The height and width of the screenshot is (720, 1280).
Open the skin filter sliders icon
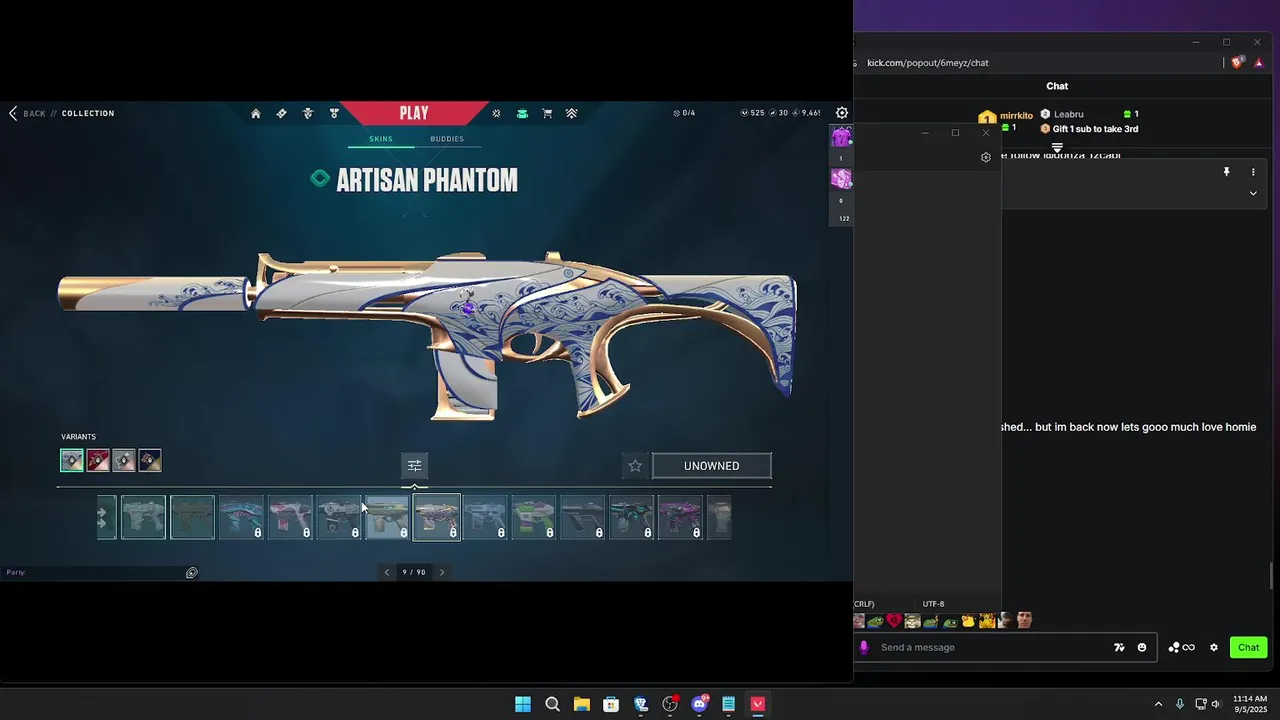414,465
